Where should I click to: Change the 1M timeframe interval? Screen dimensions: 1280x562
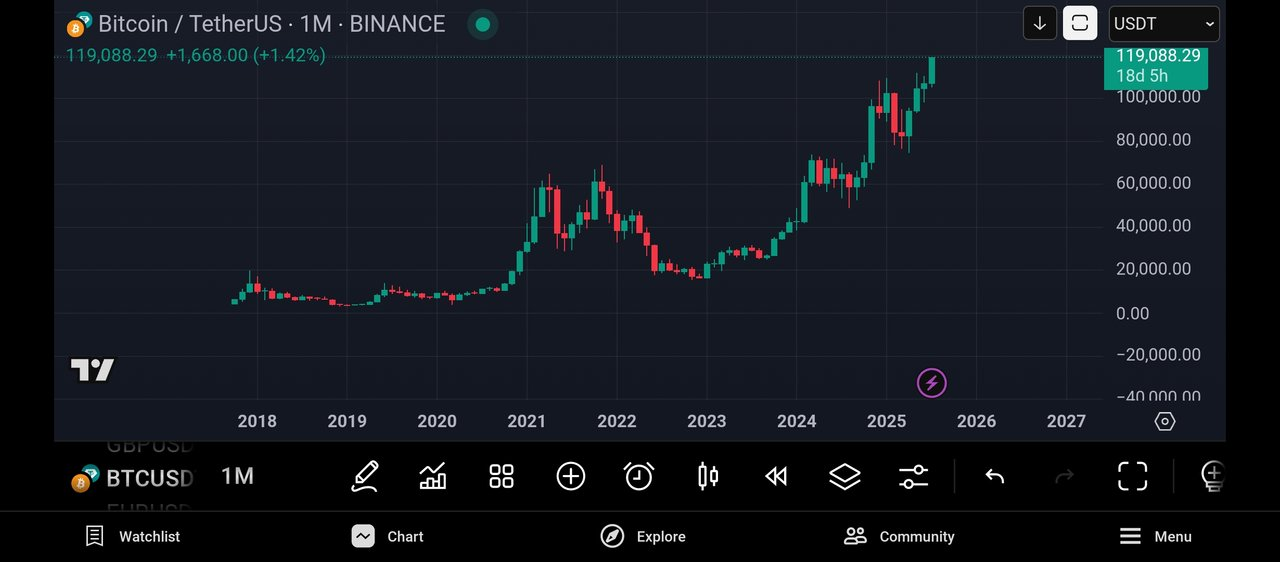tap(237, 476)
